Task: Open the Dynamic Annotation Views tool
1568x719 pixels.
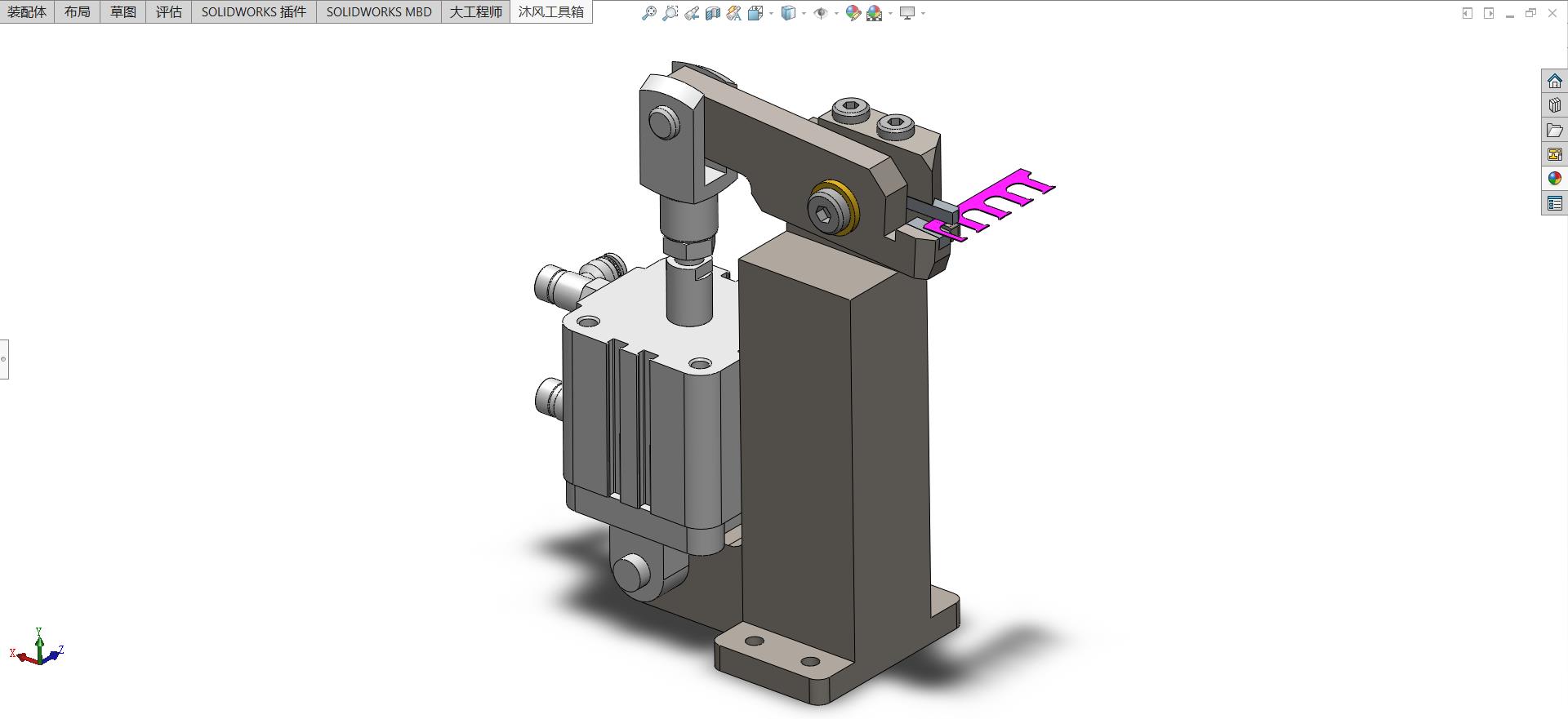Action: (734, 13)
